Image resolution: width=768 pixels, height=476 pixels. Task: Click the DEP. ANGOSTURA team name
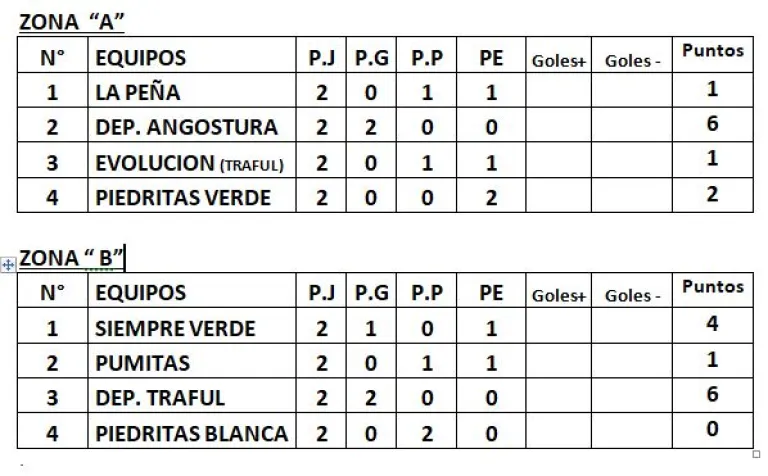(x=186, y=128)
